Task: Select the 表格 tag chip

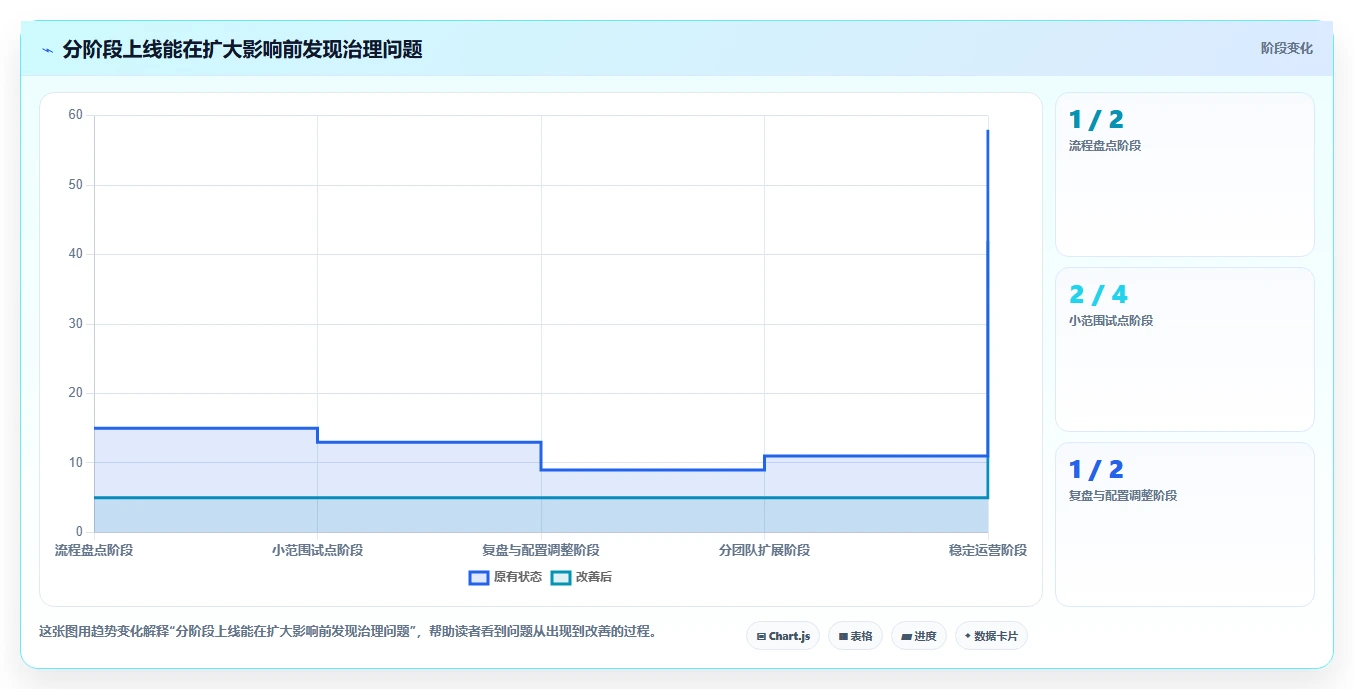Action: (855, 636)
